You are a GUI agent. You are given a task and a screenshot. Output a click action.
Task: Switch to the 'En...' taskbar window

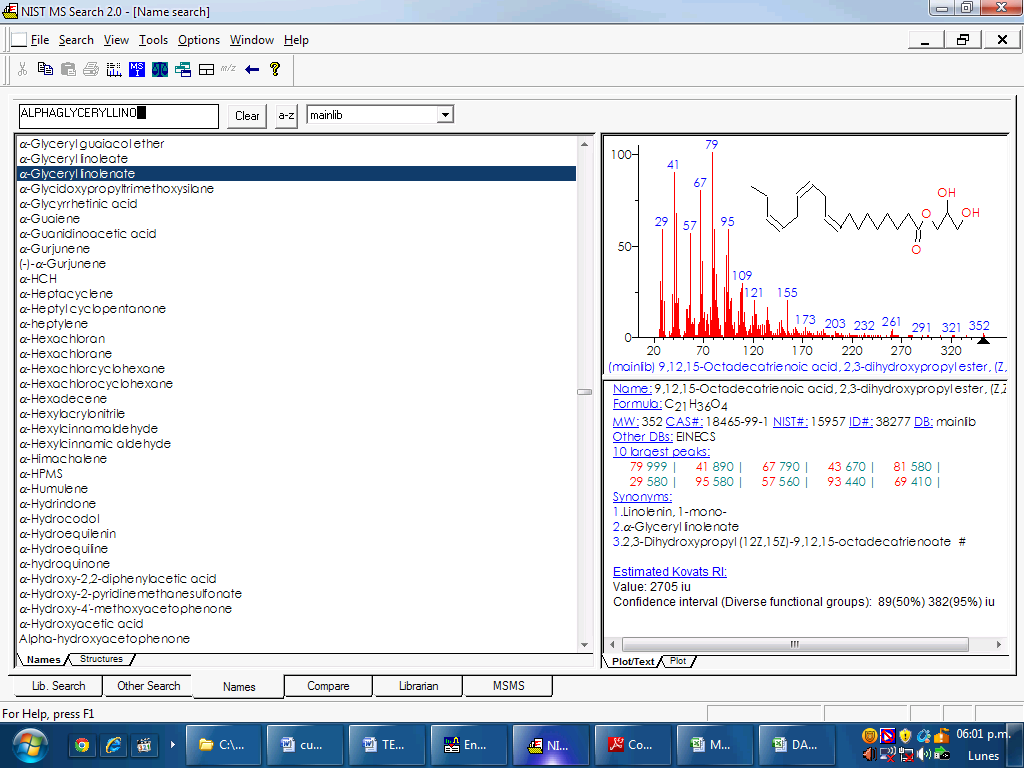point(468,744)
